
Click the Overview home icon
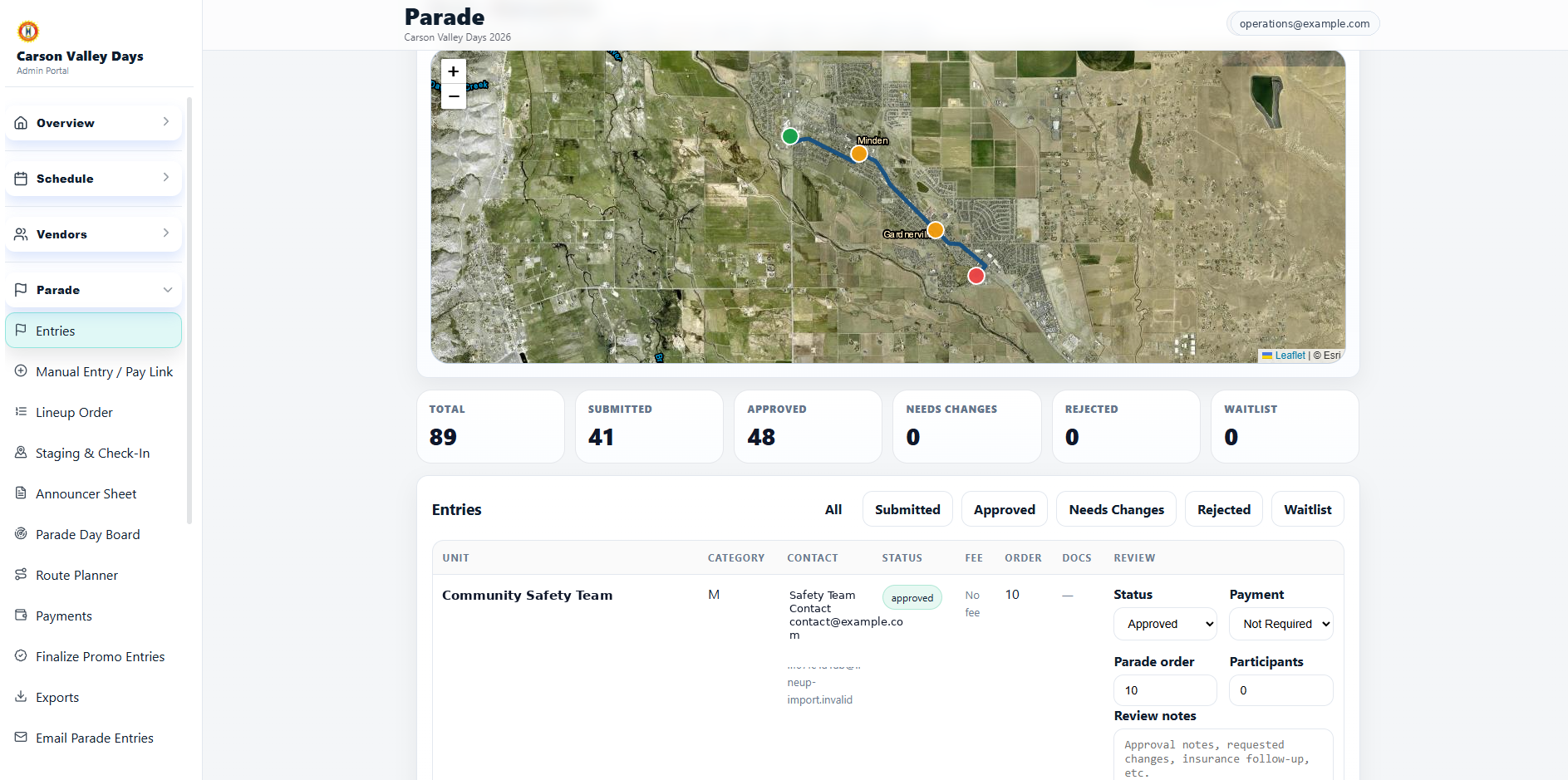(x=21, y=123)
